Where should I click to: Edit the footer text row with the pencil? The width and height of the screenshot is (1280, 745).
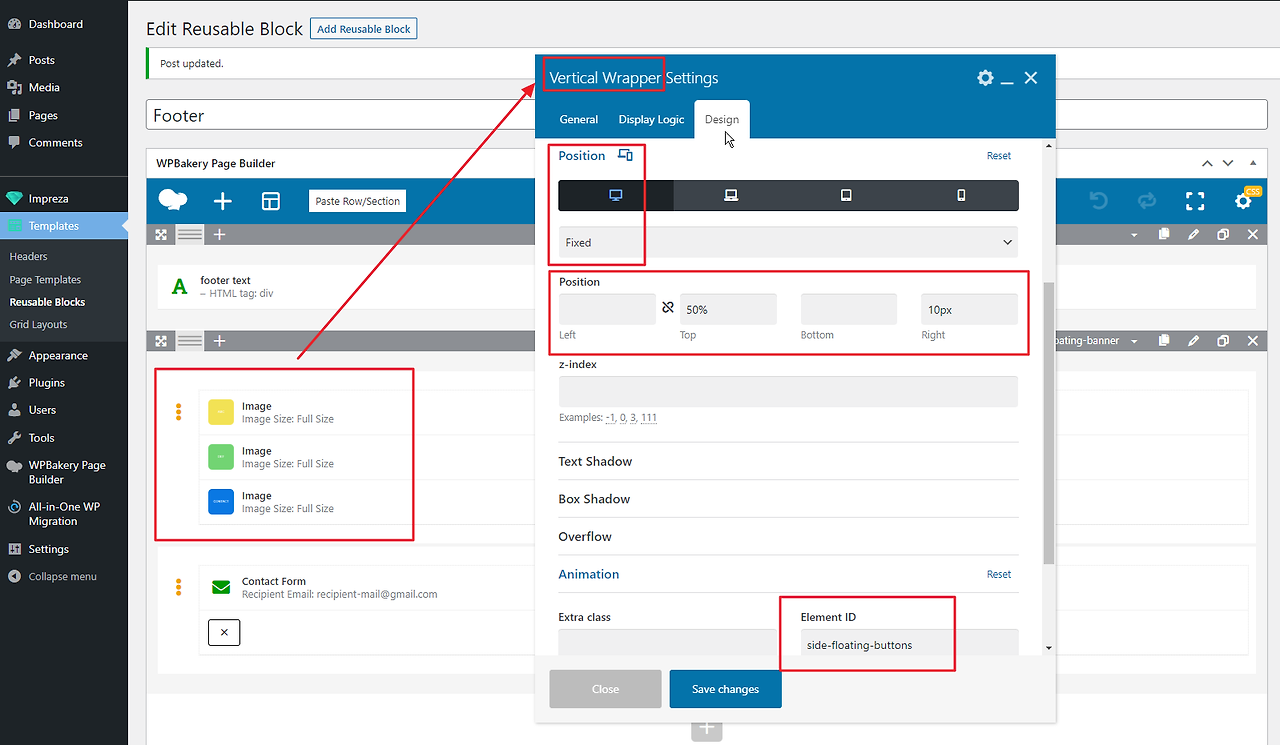tap(1193, 234)
